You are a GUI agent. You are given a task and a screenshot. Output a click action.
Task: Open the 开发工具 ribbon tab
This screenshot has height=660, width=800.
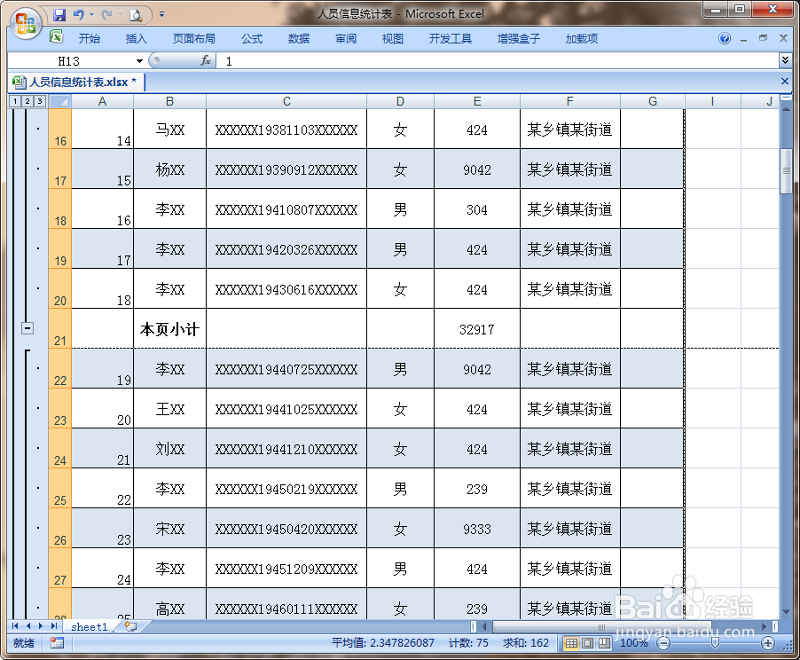point(451,38)
